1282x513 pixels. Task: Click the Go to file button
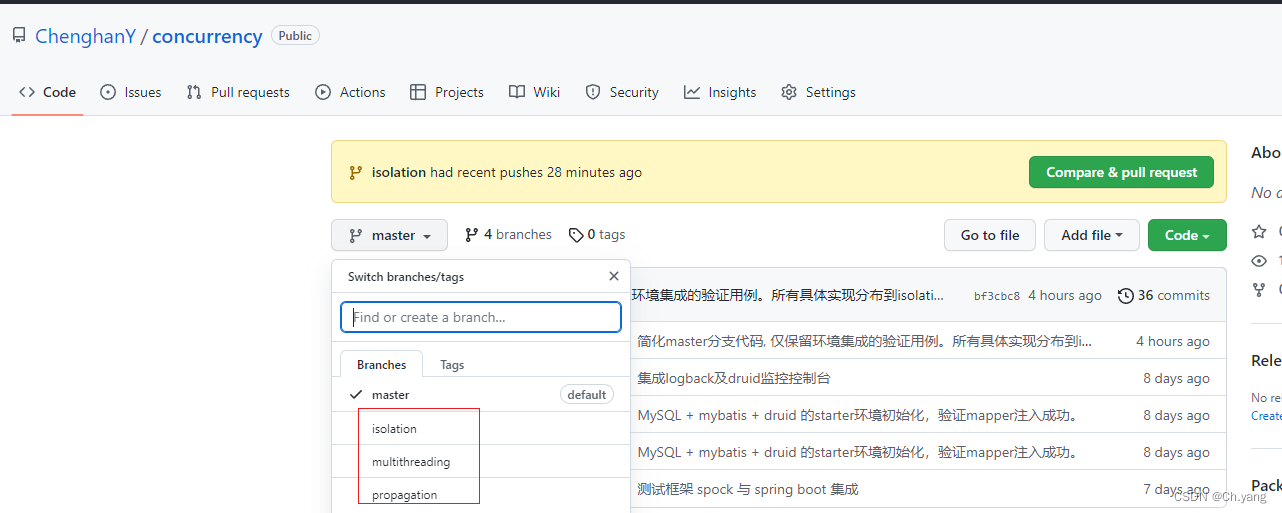990,235
